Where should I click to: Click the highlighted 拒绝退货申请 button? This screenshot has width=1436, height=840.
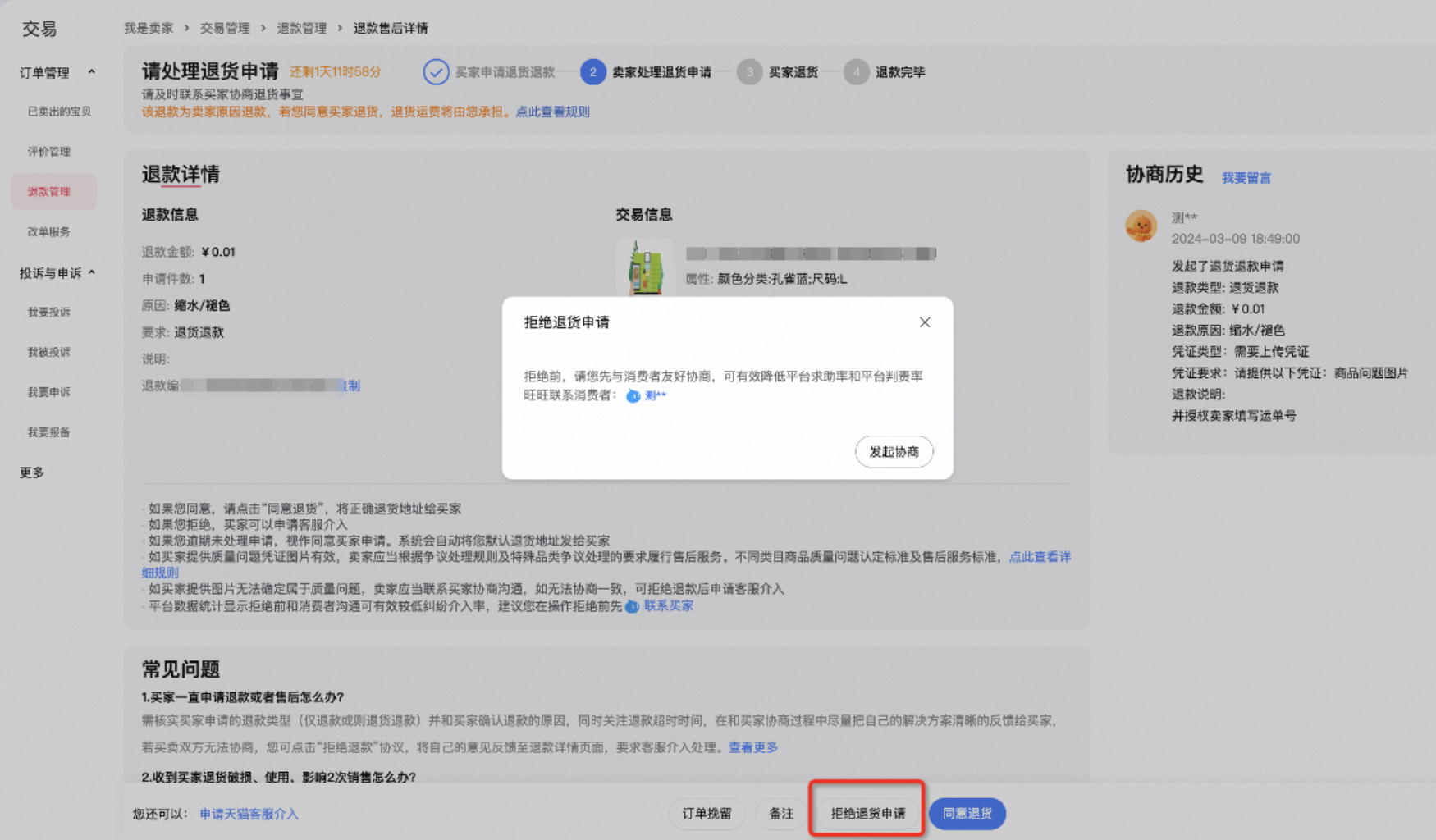tap(867, 814)
